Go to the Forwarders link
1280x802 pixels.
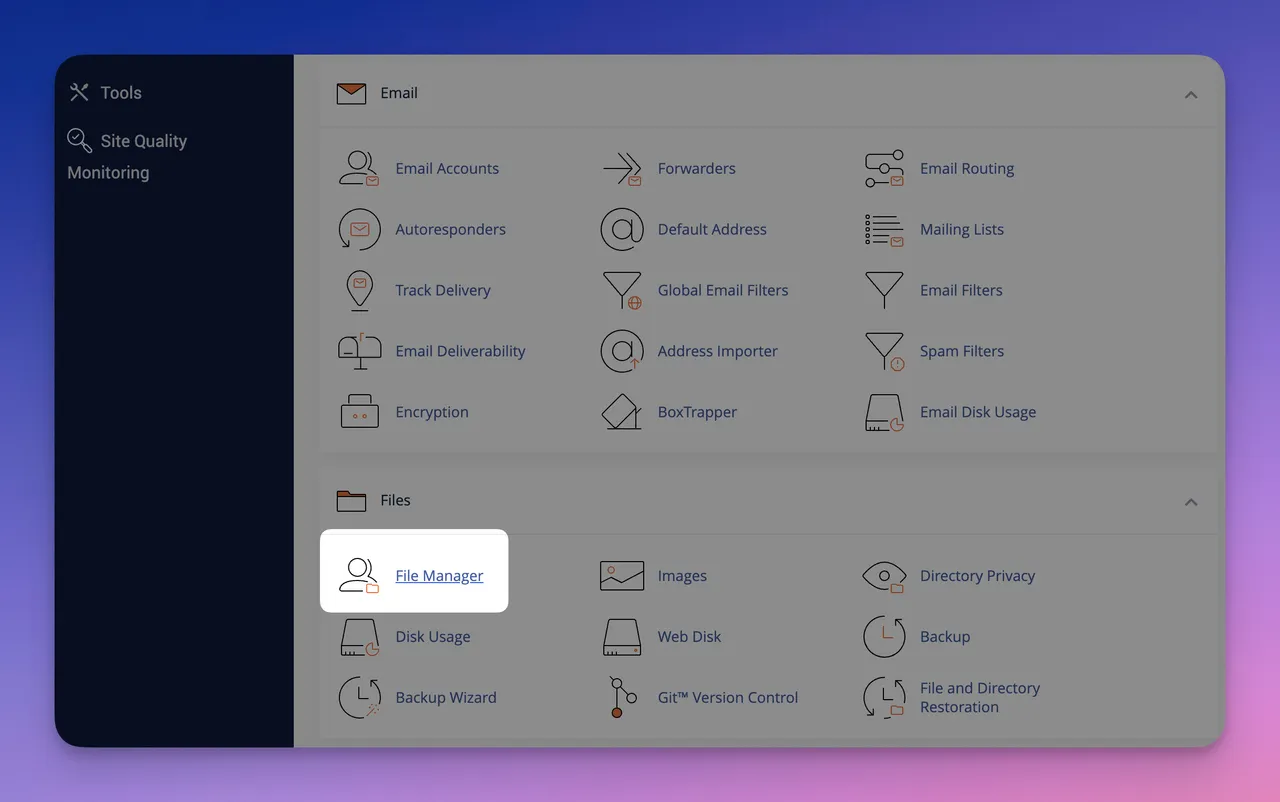coord(696,169)
